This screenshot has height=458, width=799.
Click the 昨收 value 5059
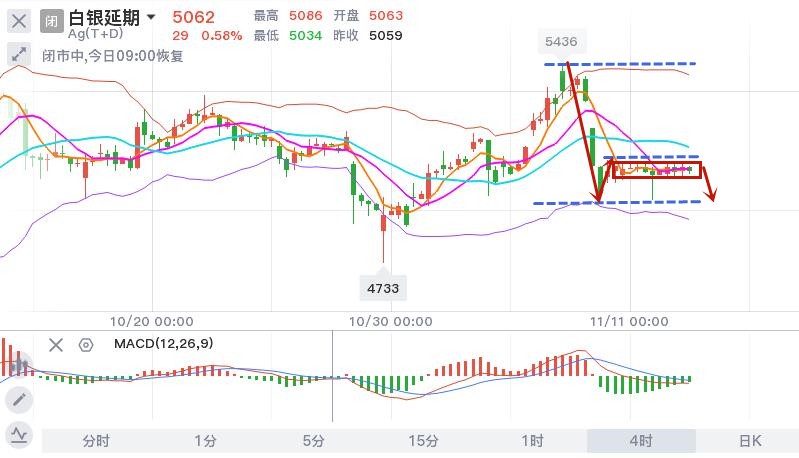coord(386,36)
